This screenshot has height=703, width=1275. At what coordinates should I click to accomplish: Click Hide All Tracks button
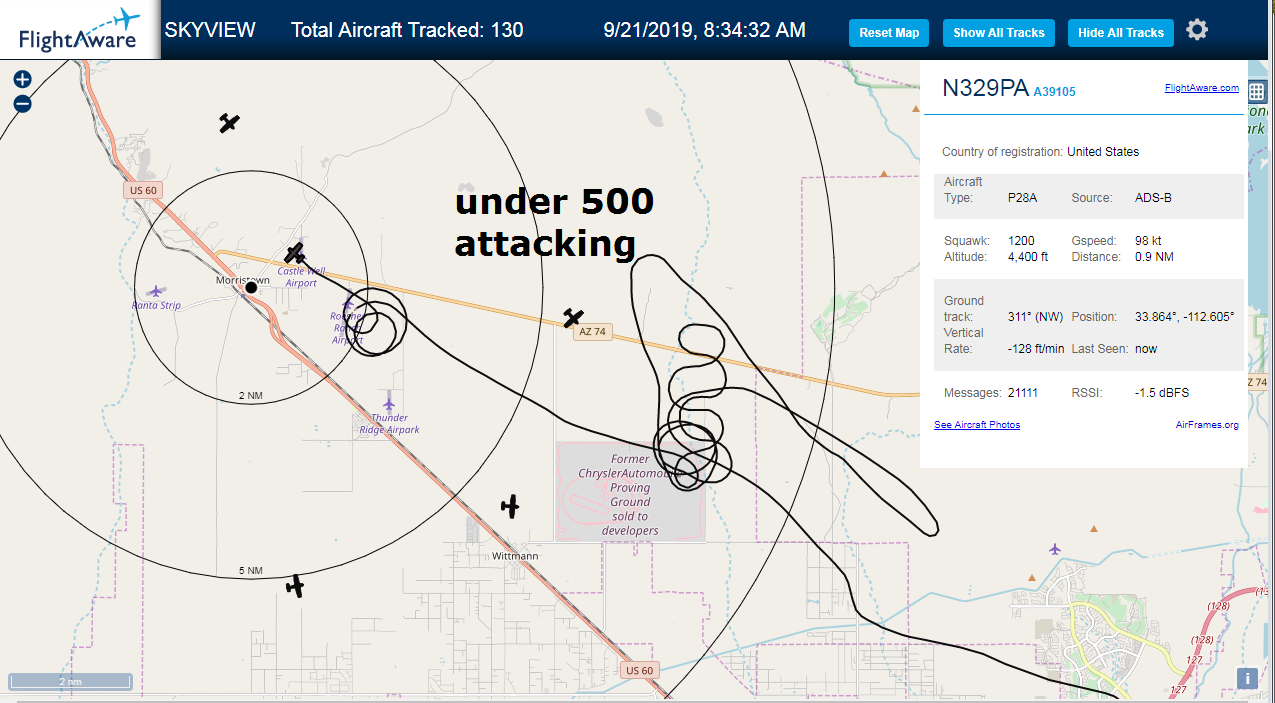(1120, 32)
